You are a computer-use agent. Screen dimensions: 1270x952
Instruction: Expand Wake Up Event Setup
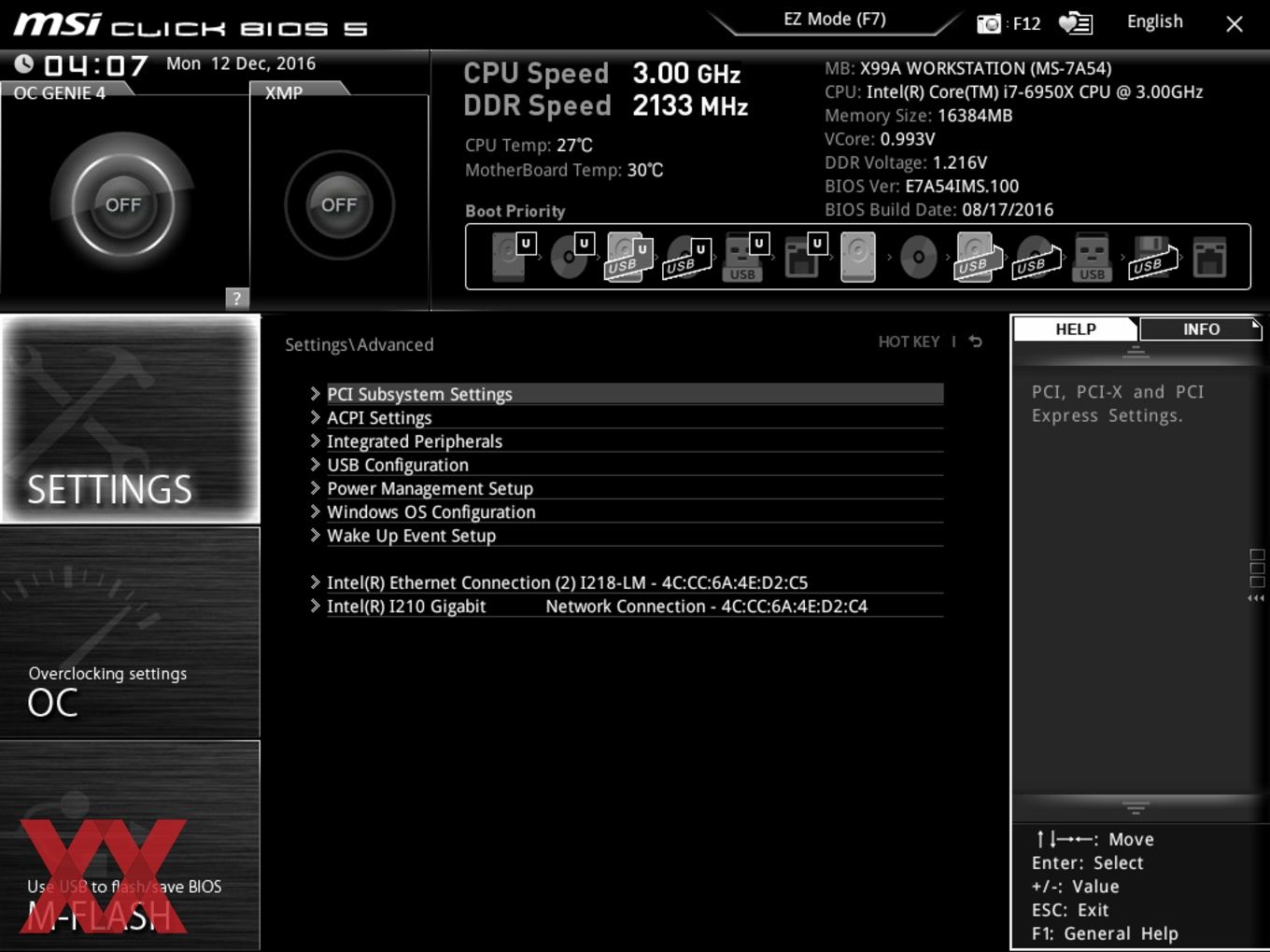[x=626, y=535]
